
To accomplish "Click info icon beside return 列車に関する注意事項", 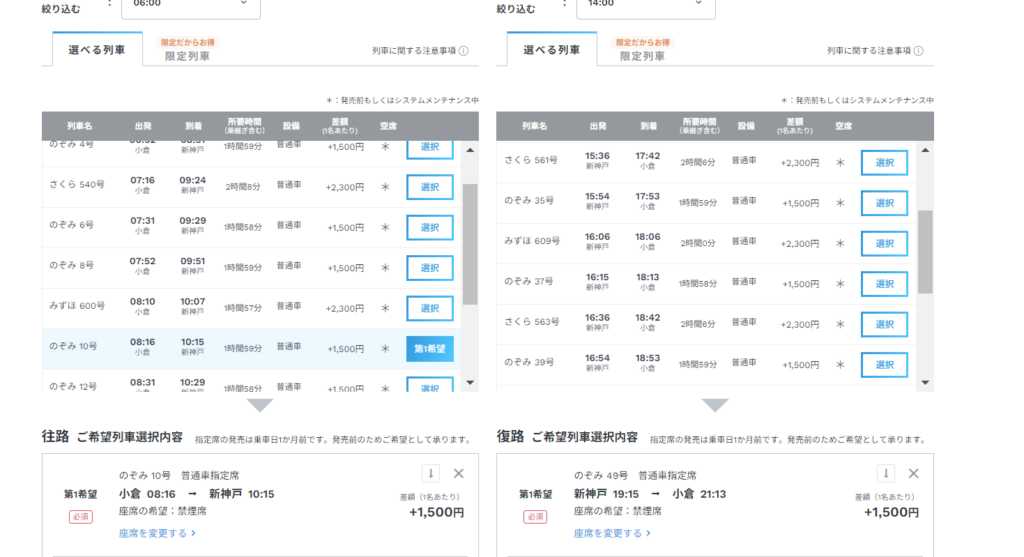I will (x=919, y=51).
